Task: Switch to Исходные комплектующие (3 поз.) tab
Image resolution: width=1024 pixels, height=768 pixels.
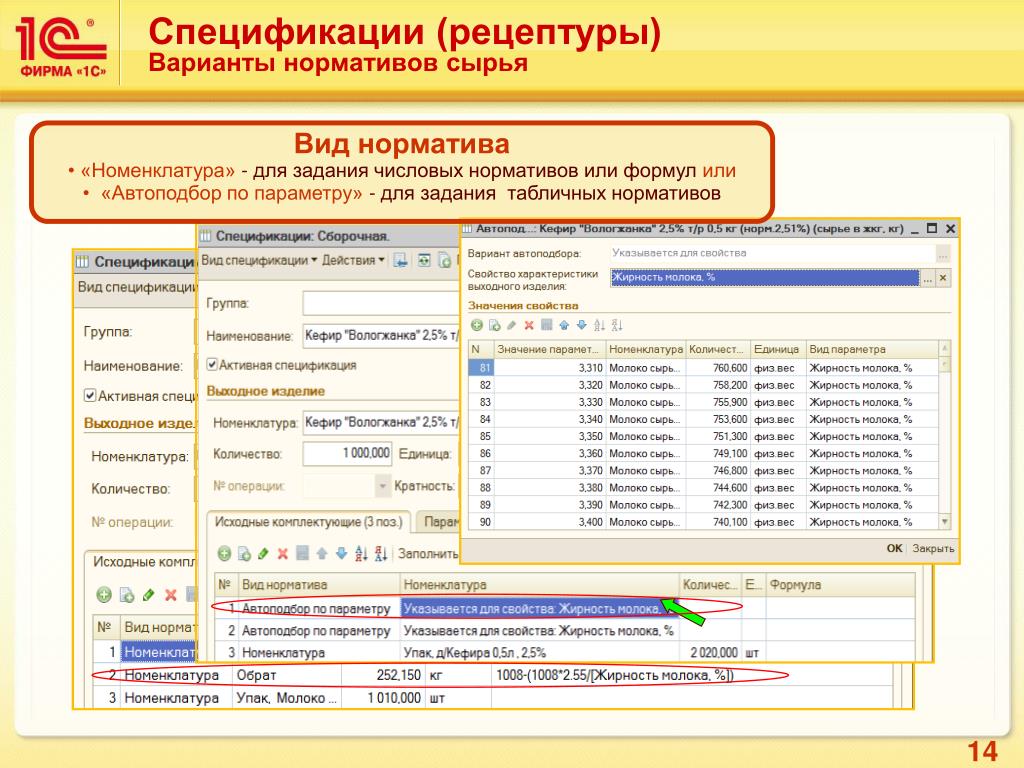Action: [x=309, y=522]
